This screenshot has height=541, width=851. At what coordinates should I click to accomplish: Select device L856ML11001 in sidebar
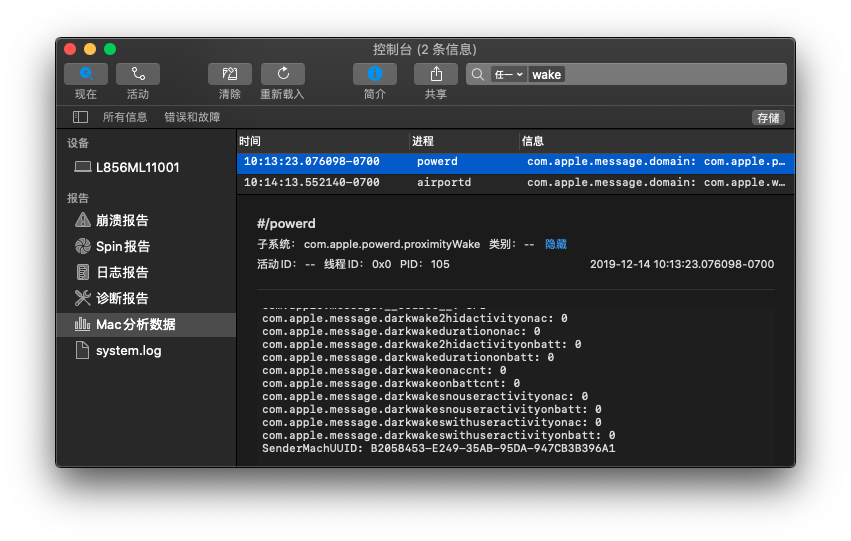137,167
